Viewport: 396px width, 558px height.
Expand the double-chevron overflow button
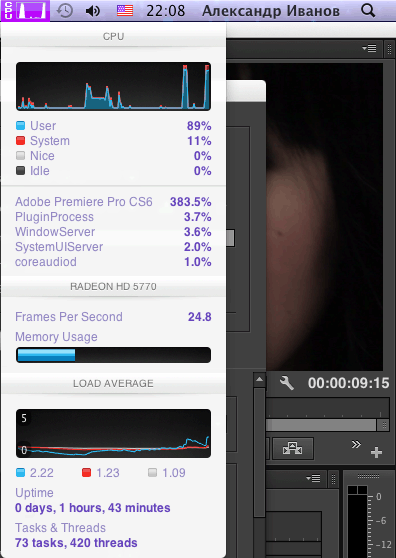356,444
